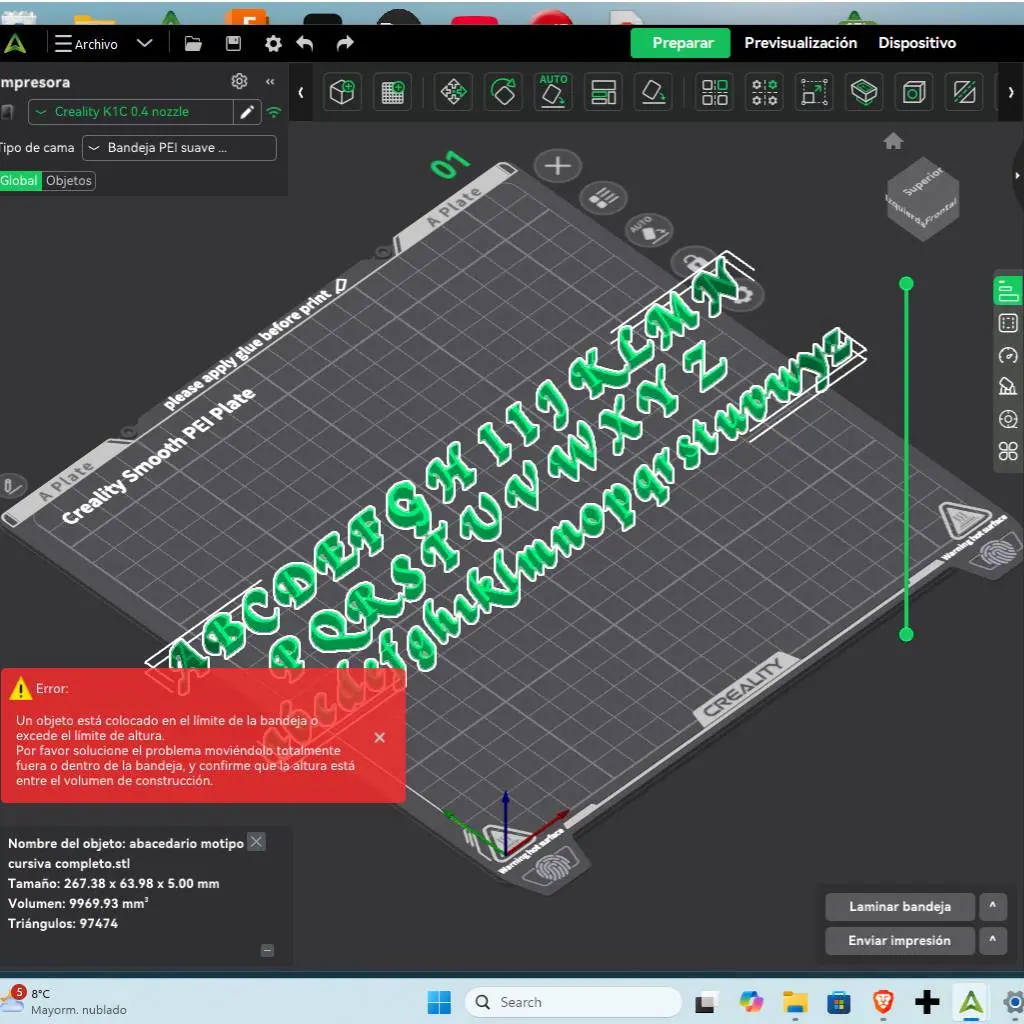Image resolution: width=1024 pixels, height=1024 pixels.
Task: Click the support structure icon in right sidebar
Action: click(x=1008, y=387)
